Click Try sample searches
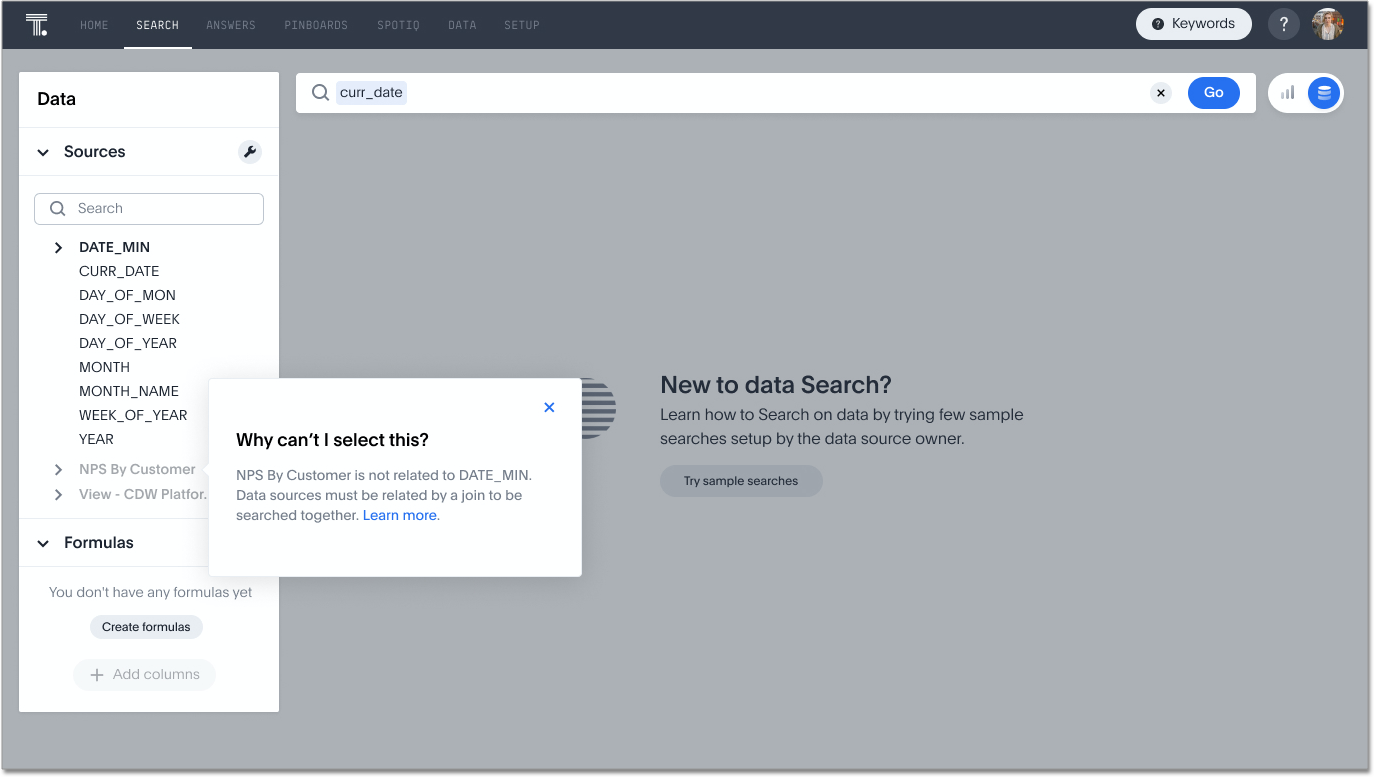 740,481
